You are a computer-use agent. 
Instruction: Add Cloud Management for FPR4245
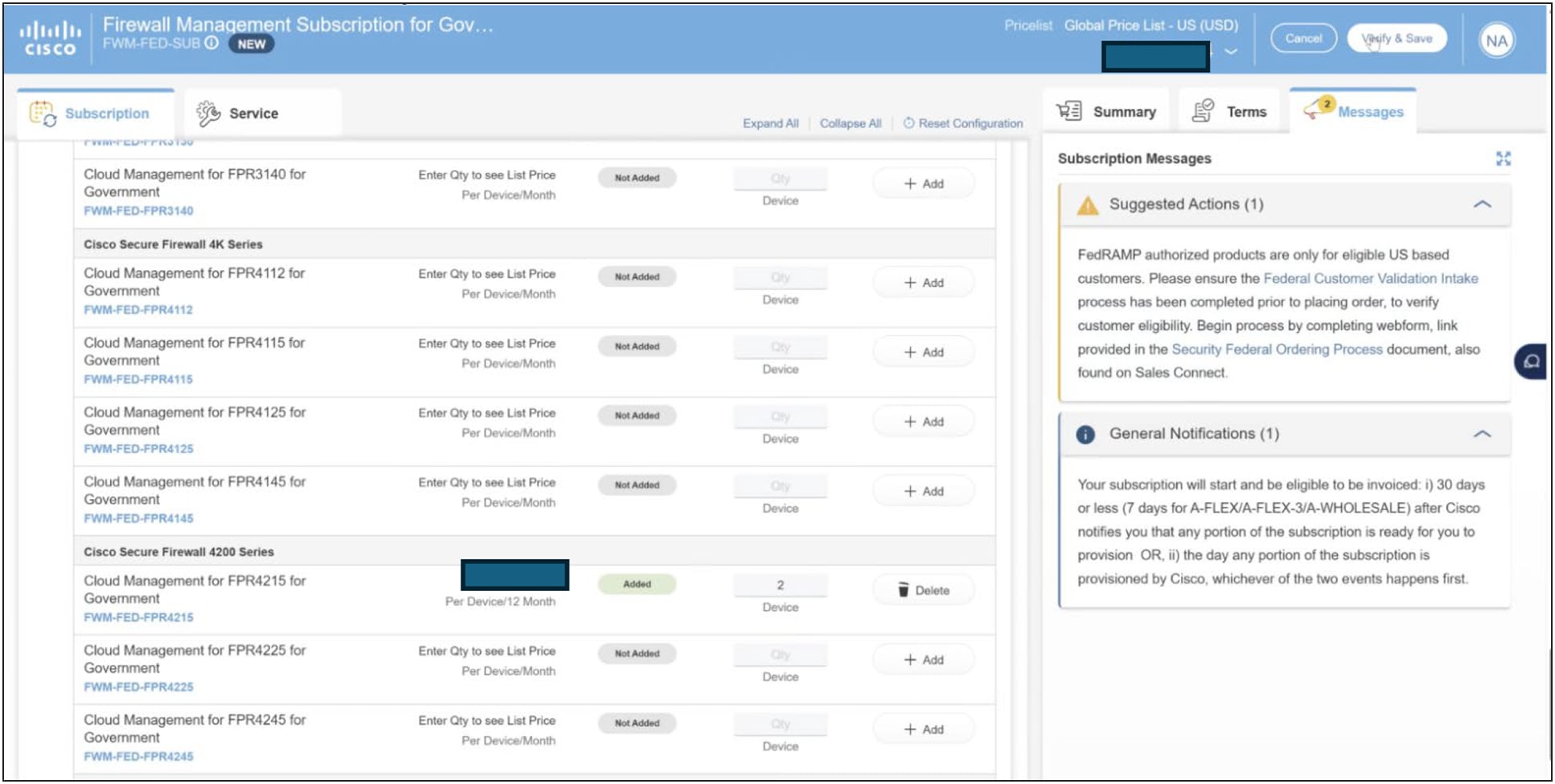924,730
